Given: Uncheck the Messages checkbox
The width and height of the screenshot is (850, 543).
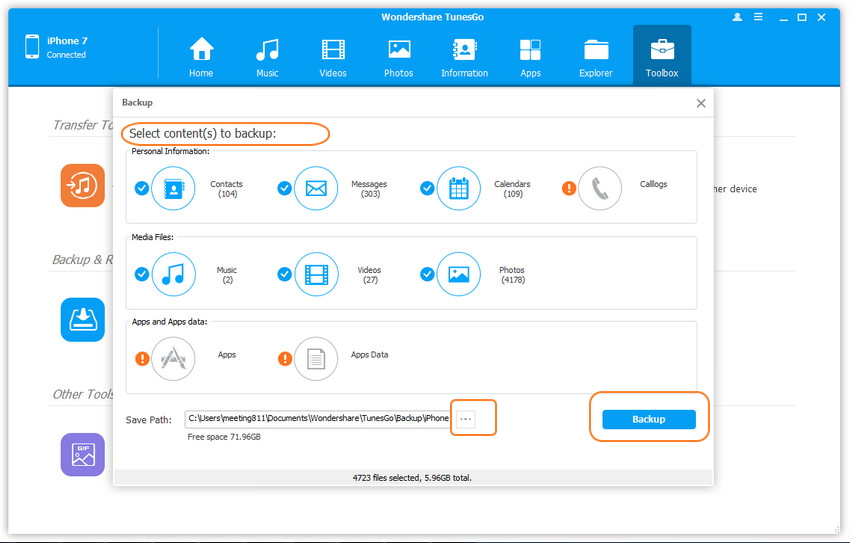Looking at the screenshot, I should (x=284, y=188).
